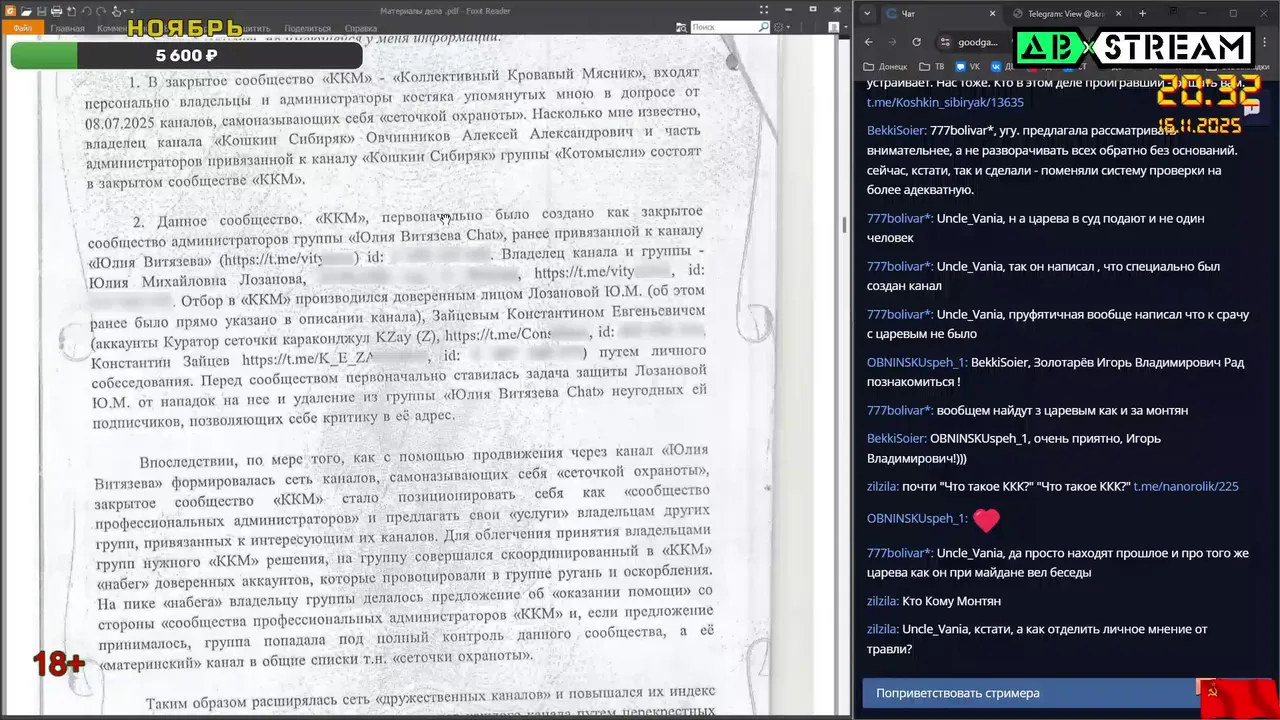This screenshot has height=720, width=1280.
Task: Open browser three-dot menu
Action: pyautogui.click(x=1264, y=42)
